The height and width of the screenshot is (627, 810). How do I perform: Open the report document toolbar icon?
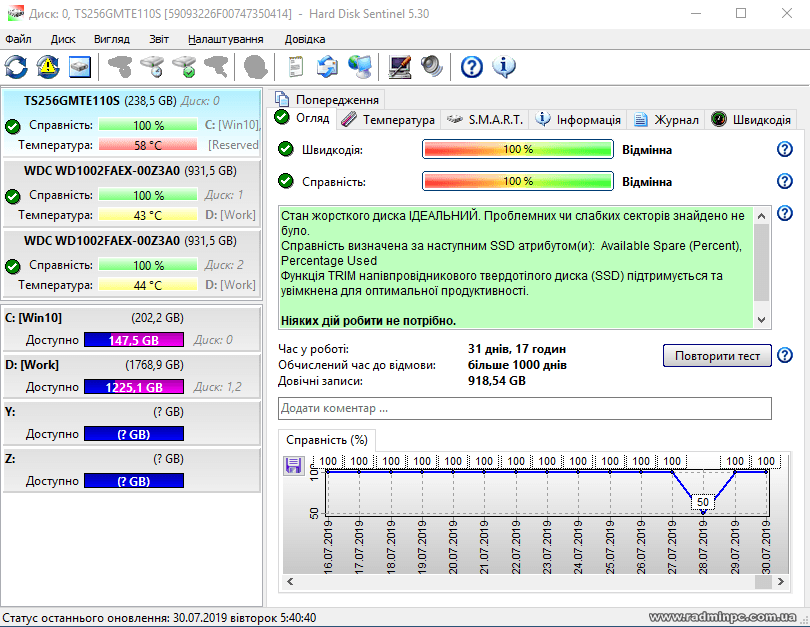[295, 67]
